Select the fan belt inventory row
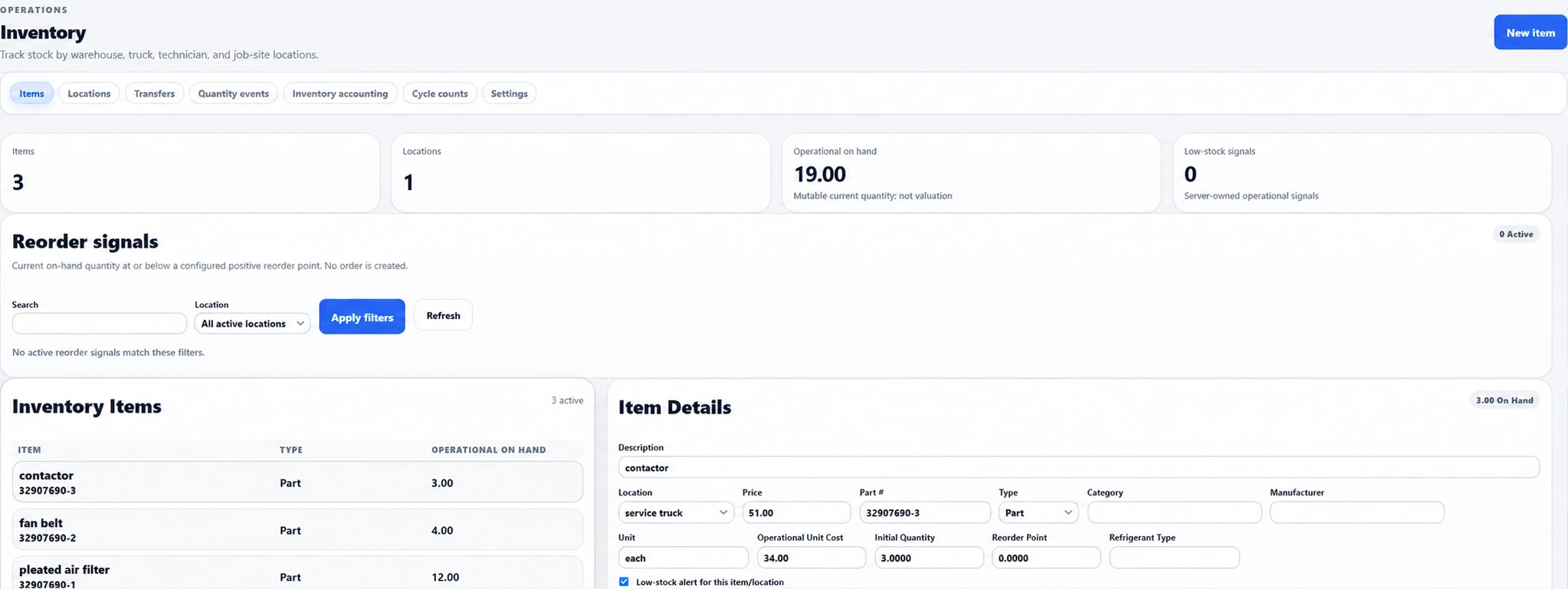 tap(297, 529)
